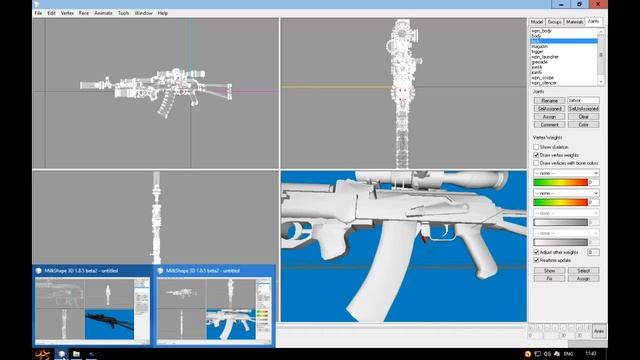
Task: Click the Select button under Realtime update
Action: (x=583, y=271)
